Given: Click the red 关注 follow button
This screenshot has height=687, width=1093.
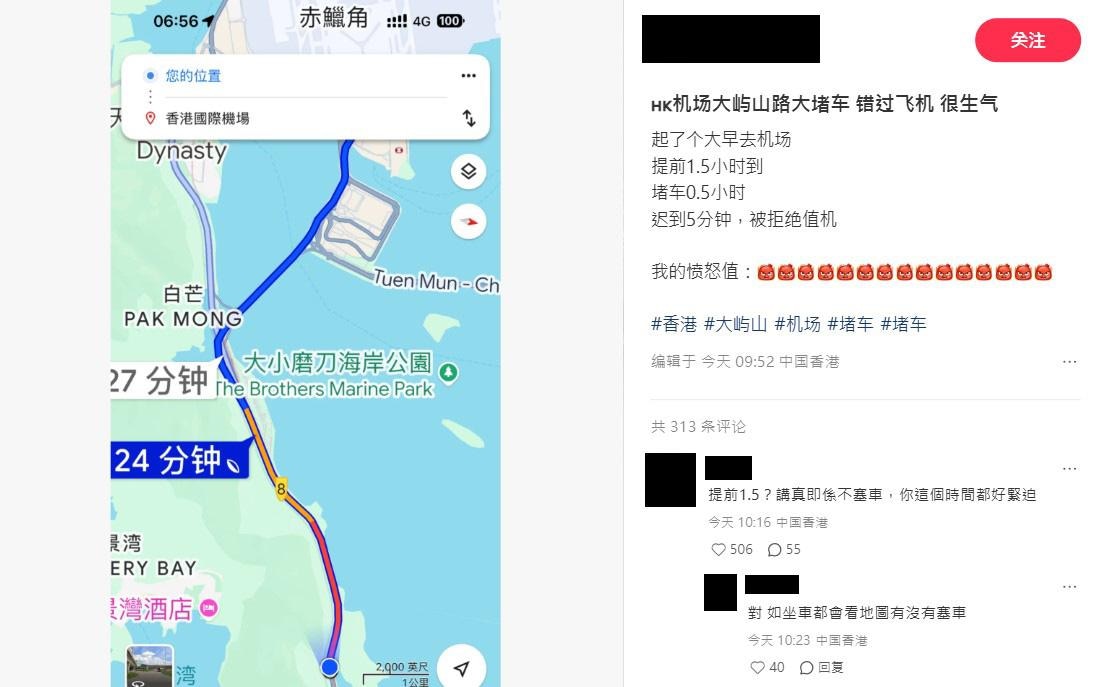Looking at the screenshot, I should pyautogui.click(x=1027, y=40).
